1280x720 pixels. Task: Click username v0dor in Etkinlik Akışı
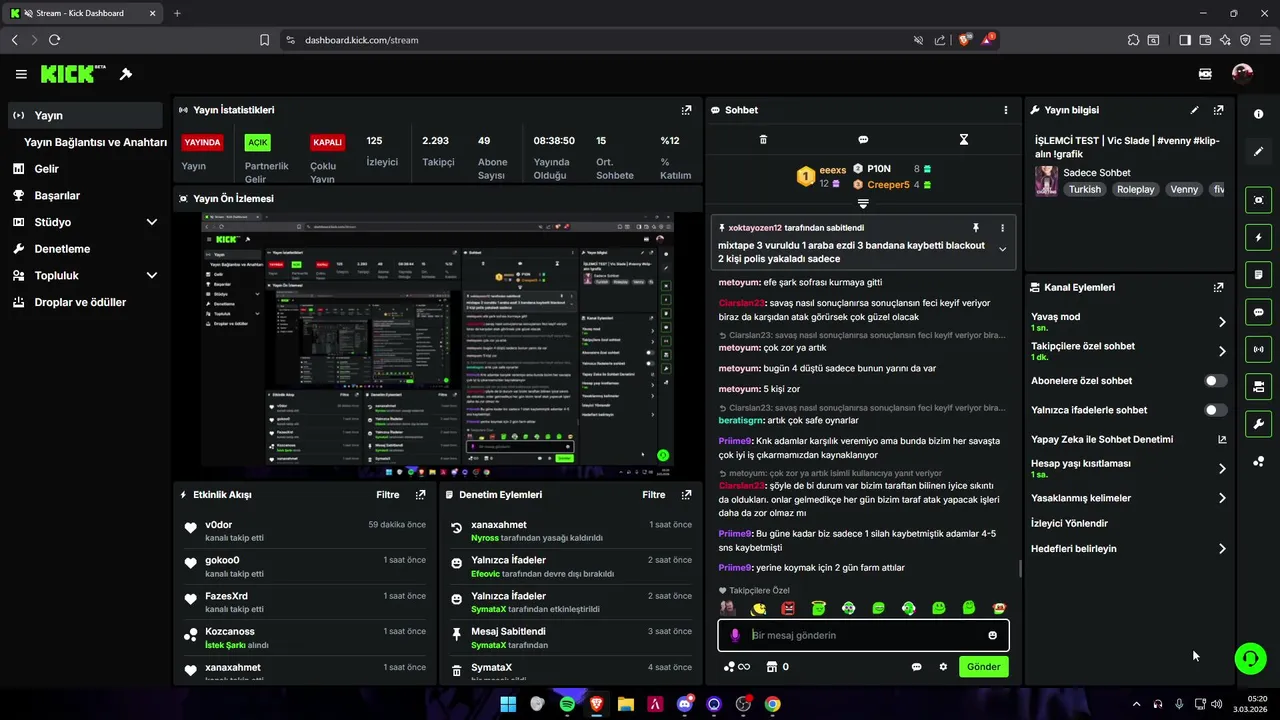pos(218,525)
